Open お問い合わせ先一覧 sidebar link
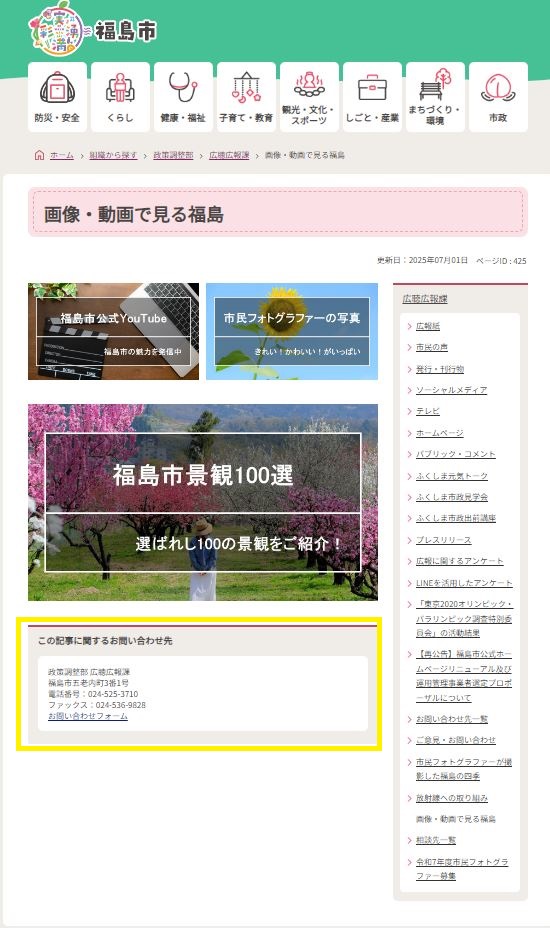The height and width of the screenshot is (928, 550). tap(452, 719)
